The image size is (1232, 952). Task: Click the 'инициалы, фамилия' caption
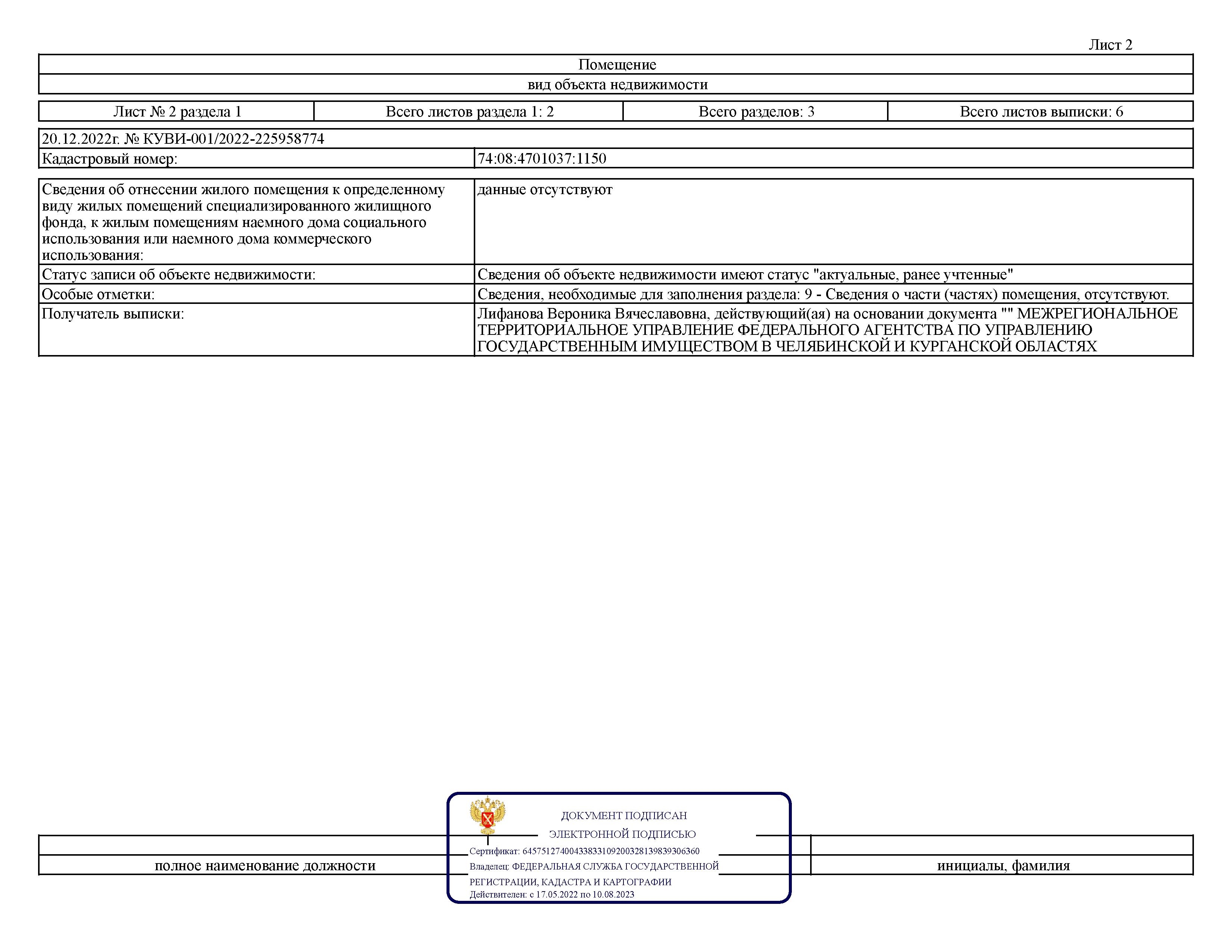[x=1004, y=866]
